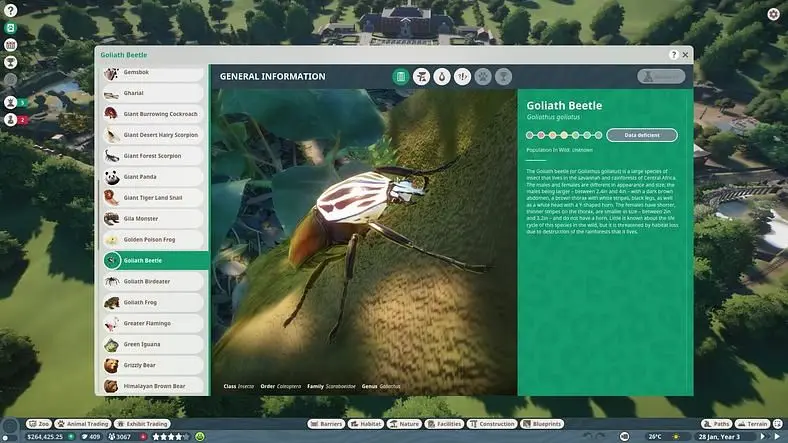
Task: Select the General Information tab icon
Action: coord(401,77)
